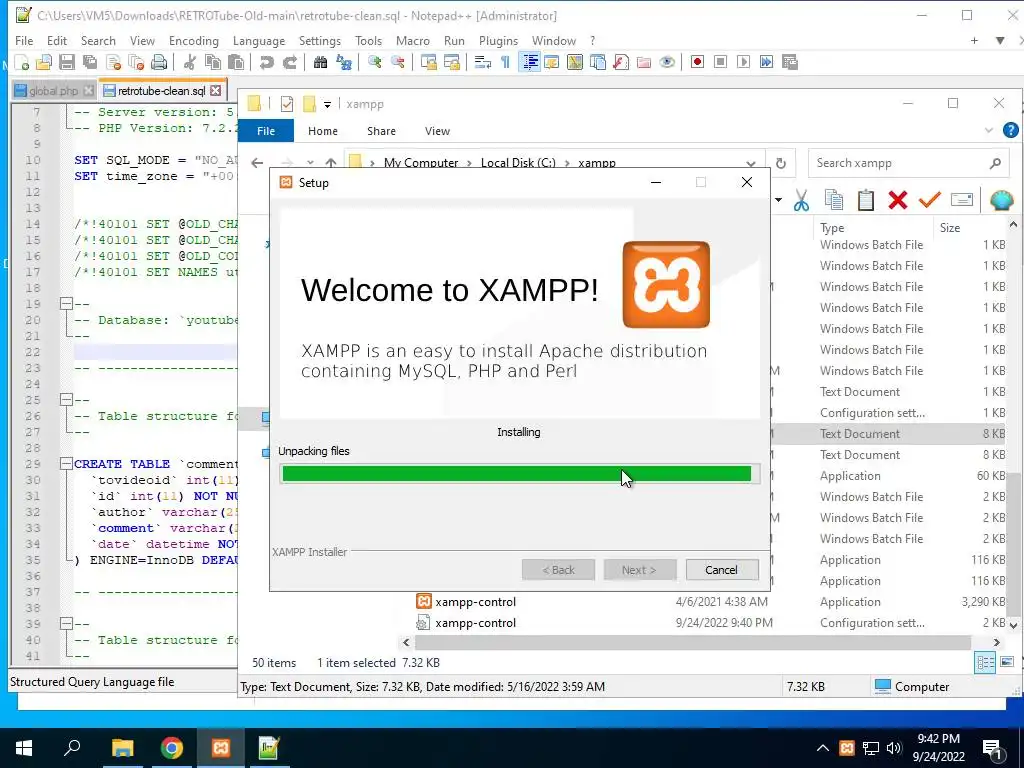This screenshot has width=1024, height=768.
Task: Collapse the fold marker at line 39
Action: pyautogui.click(x=66, y=624)
